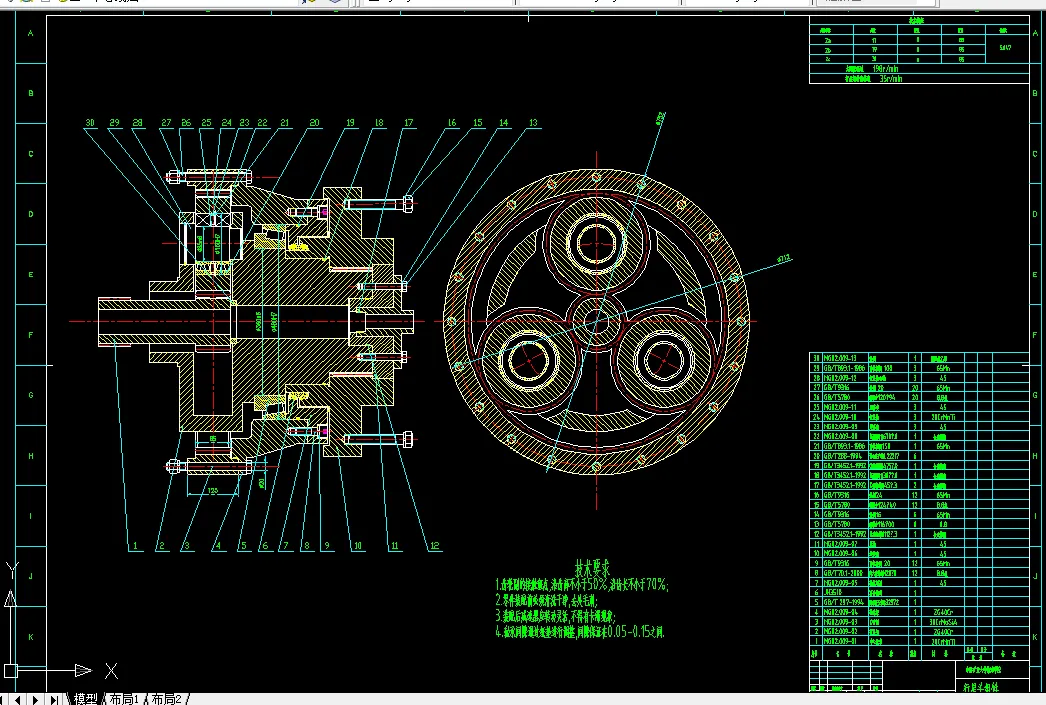This screenshot has width=1046, height=705.
Task: Select the 技术要求 heading text
Action: tap(592, 568)
